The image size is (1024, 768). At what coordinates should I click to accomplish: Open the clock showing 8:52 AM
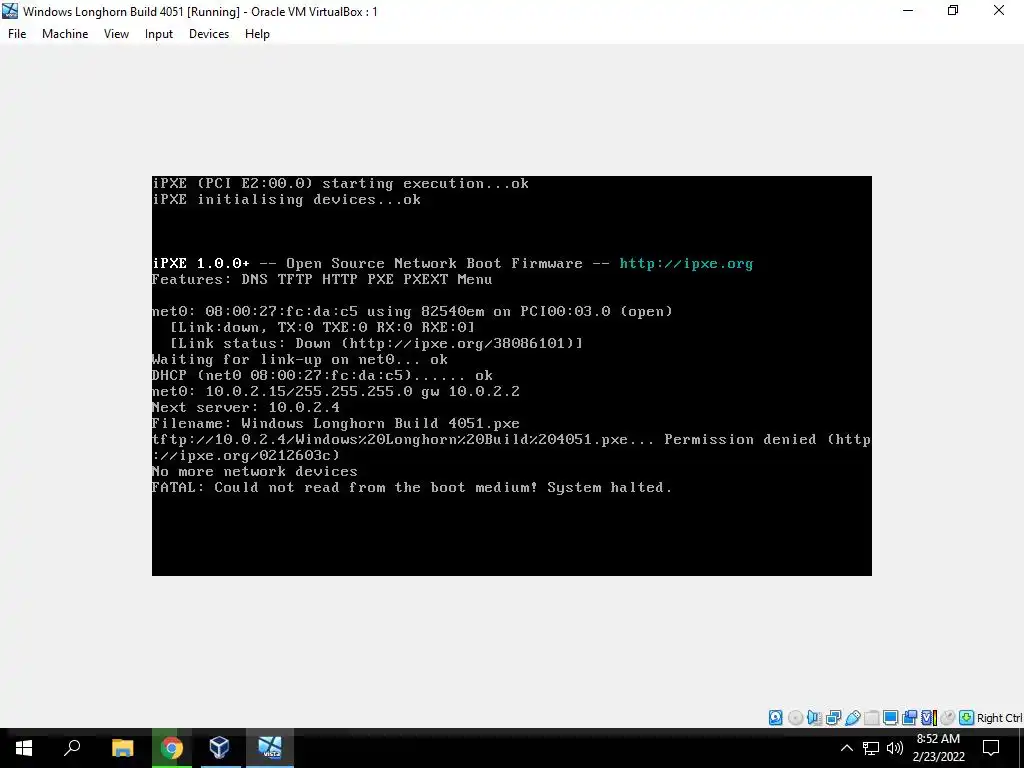tap(938, 748)
